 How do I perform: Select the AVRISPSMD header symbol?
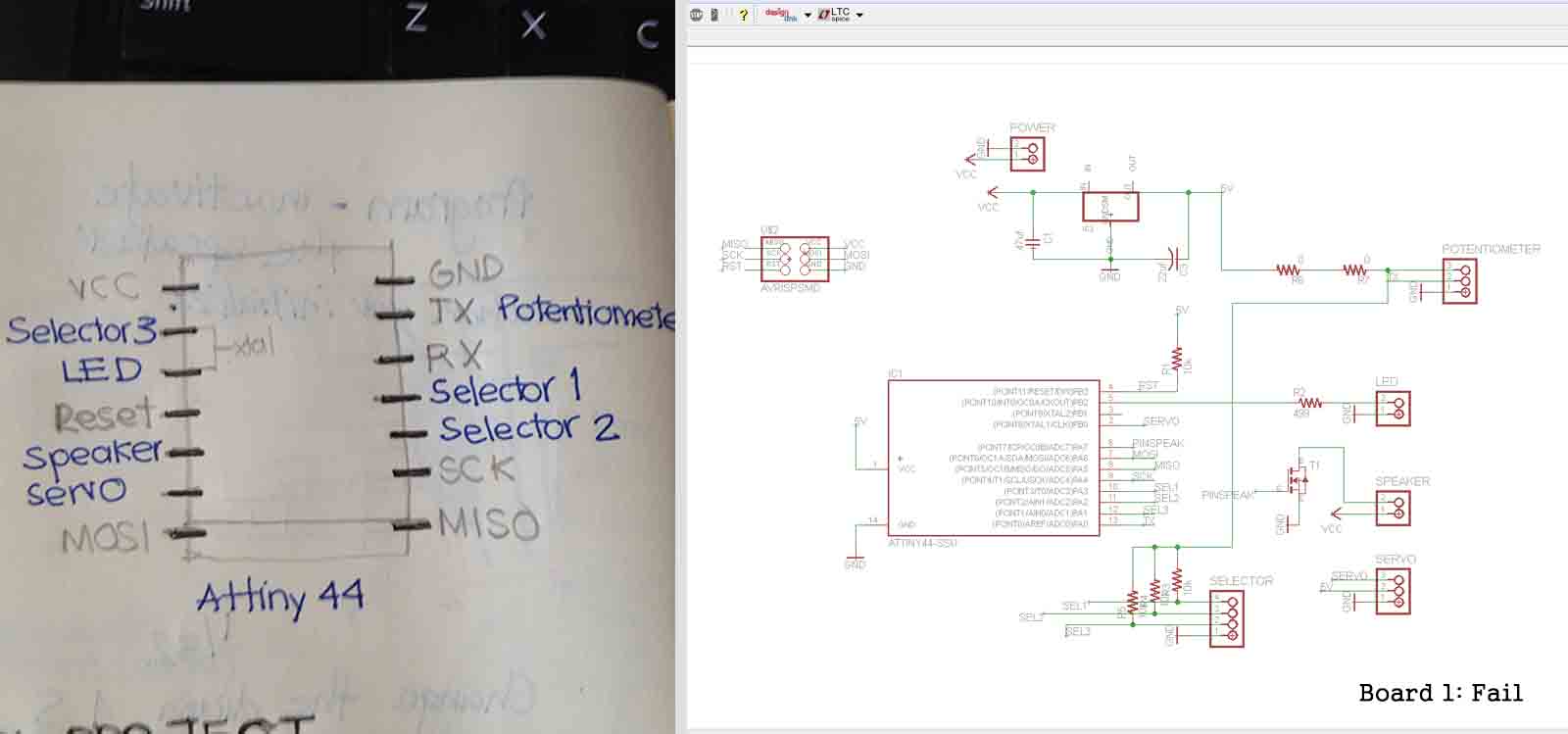click(x=795, y=259)
